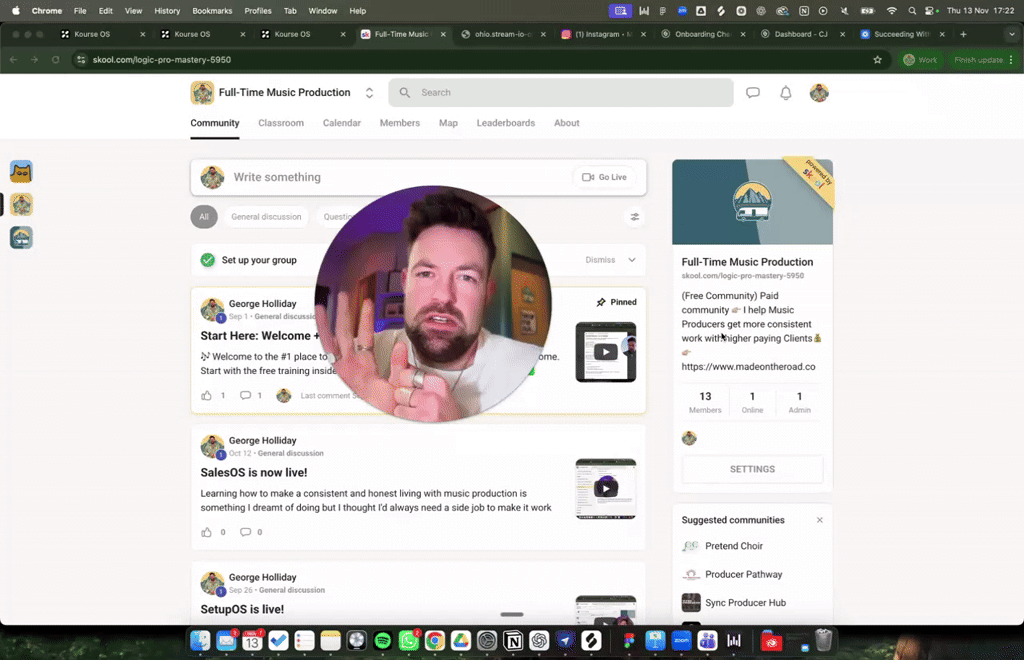
Task: Play the SalesOS post video thumbnail
Action: click(605, 488)
